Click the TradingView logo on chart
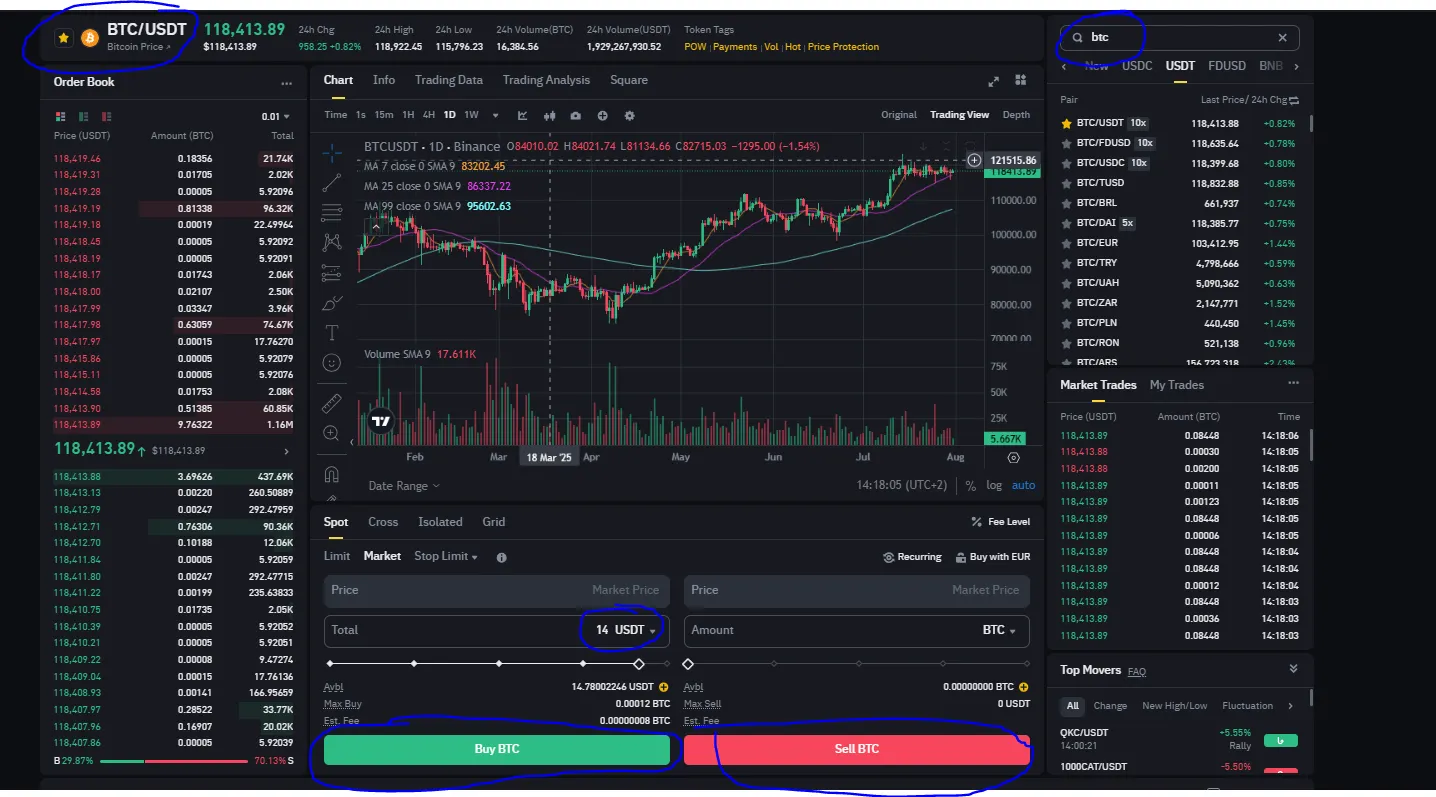 [380, 422]
